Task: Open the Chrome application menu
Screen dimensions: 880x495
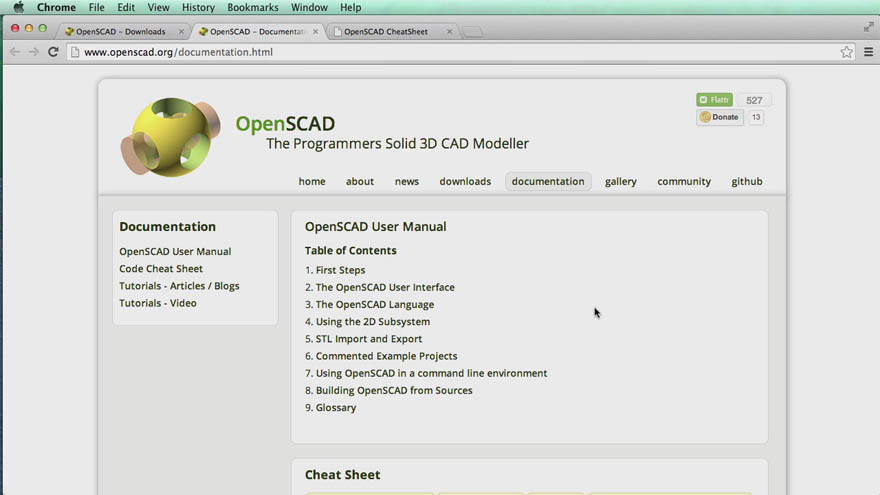Action: click(56, 7)
